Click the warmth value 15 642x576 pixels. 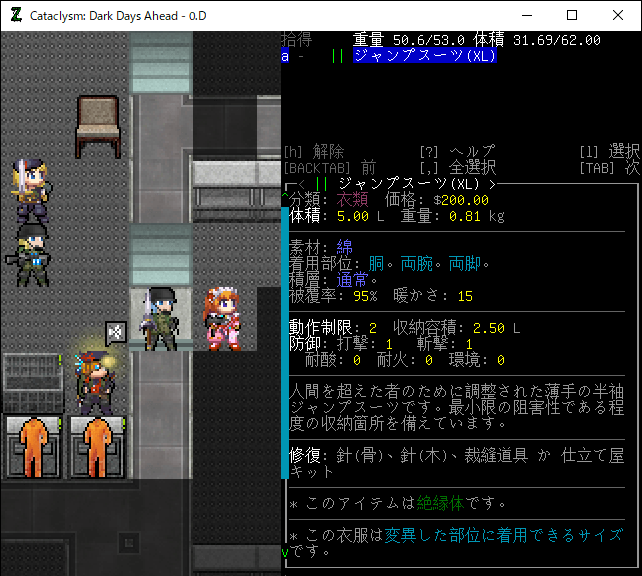point(465,296)
